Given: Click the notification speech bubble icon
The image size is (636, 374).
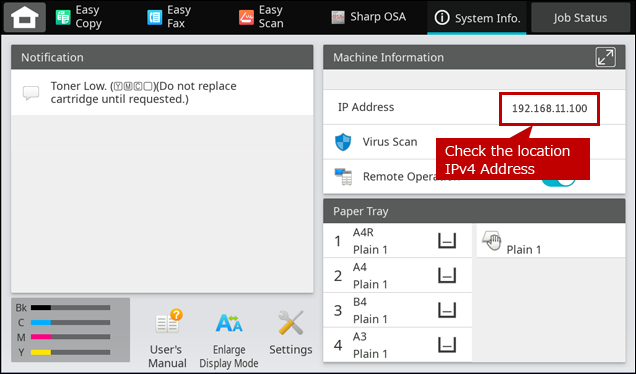Looking at the screenshot, I should [31, 93].
